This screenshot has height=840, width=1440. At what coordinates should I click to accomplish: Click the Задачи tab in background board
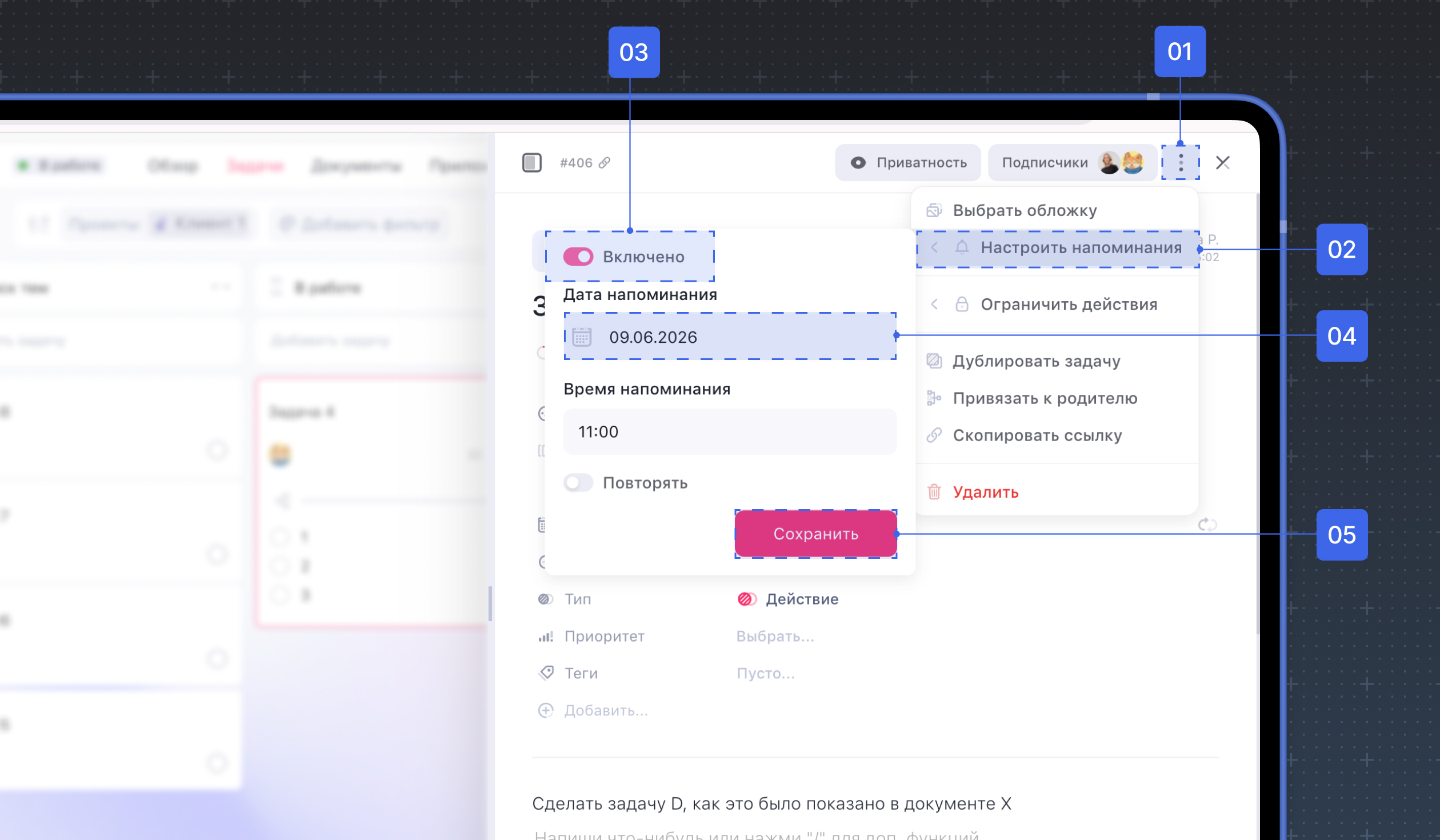[x=255, y=166]
